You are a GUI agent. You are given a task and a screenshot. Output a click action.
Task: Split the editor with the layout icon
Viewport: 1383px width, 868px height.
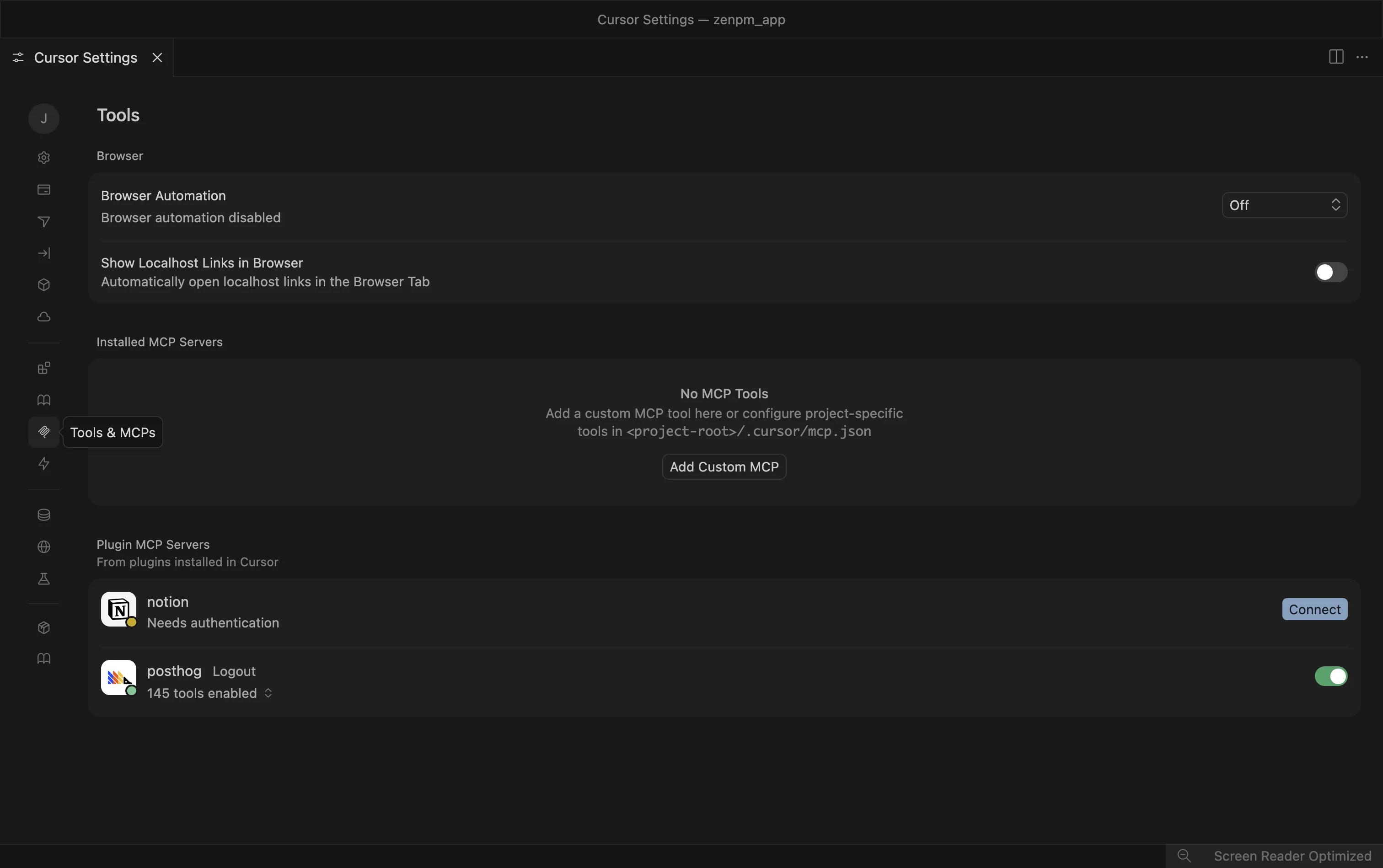pos(1335,58)
